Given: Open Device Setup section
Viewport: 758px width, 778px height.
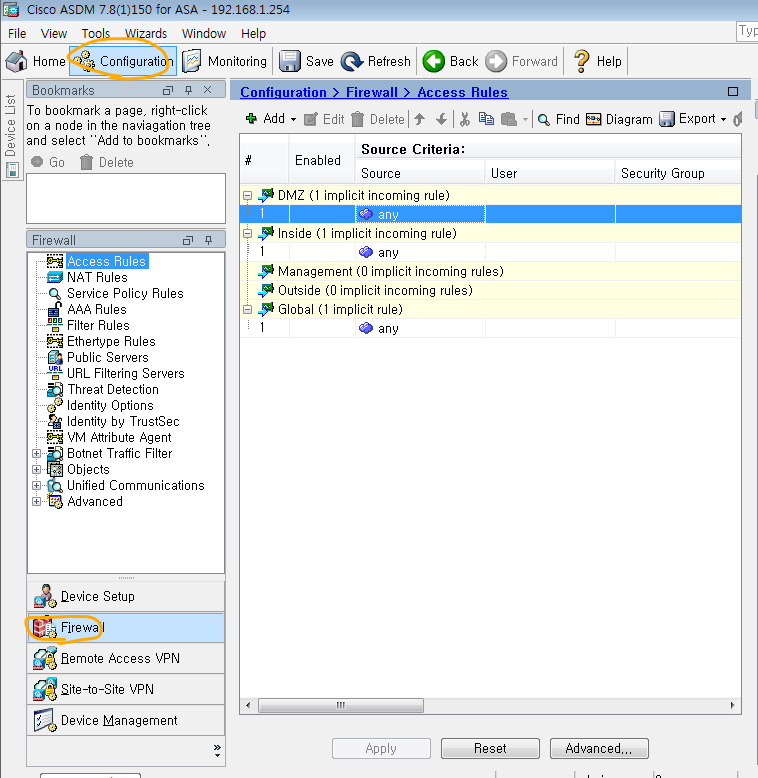Looking at the screenshot, I should [126, 596].
